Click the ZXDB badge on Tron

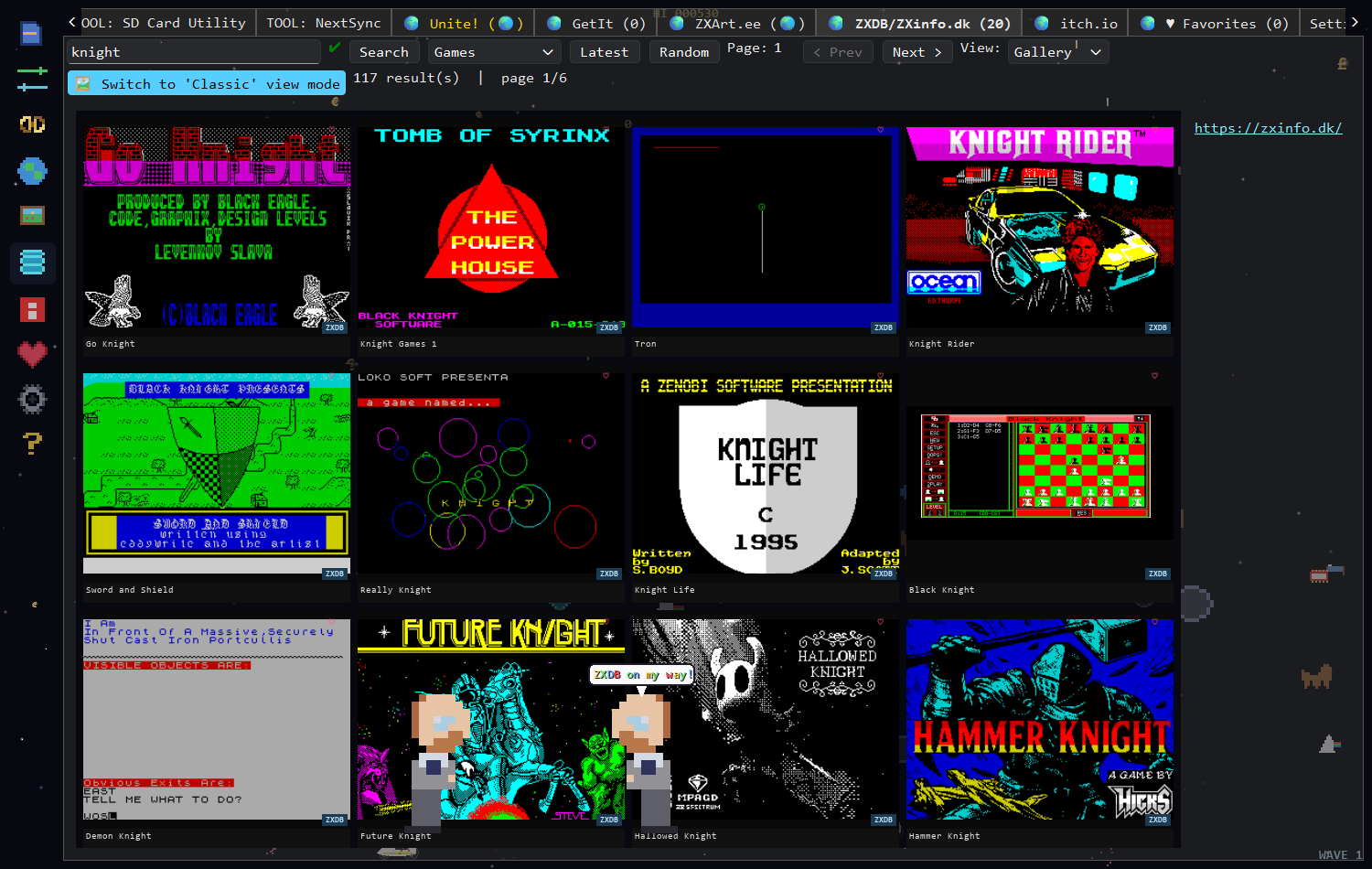(884, 327)
